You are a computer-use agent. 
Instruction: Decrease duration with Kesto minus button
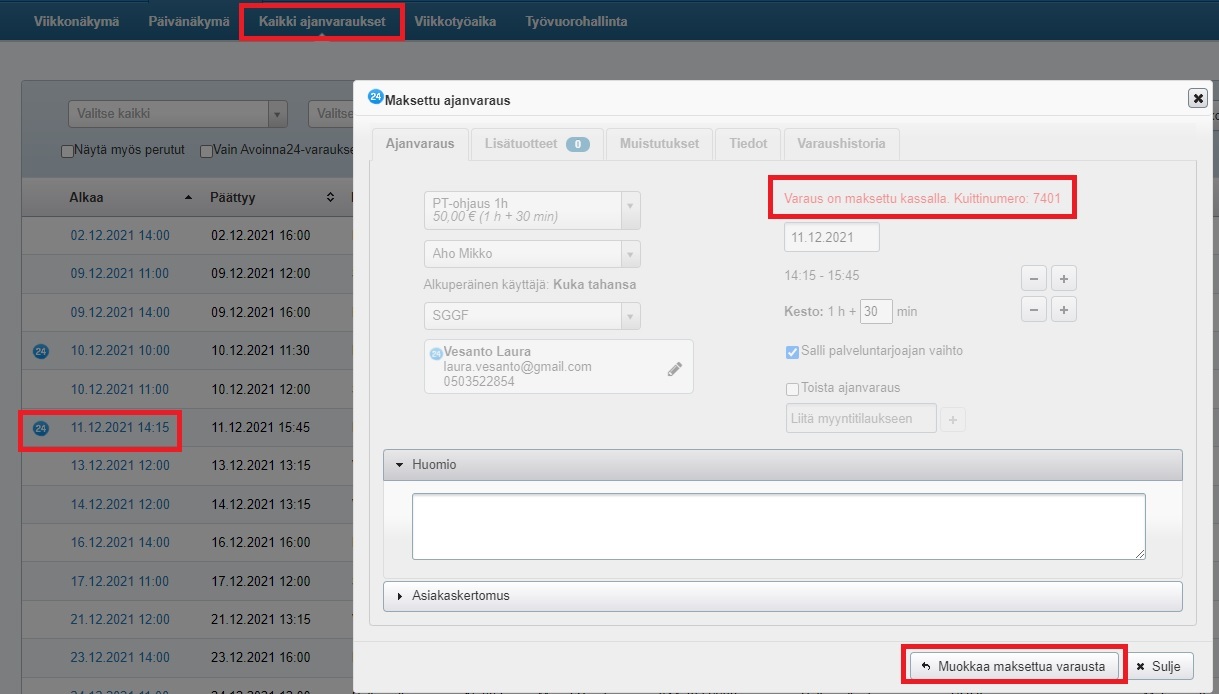point(1034,310)
